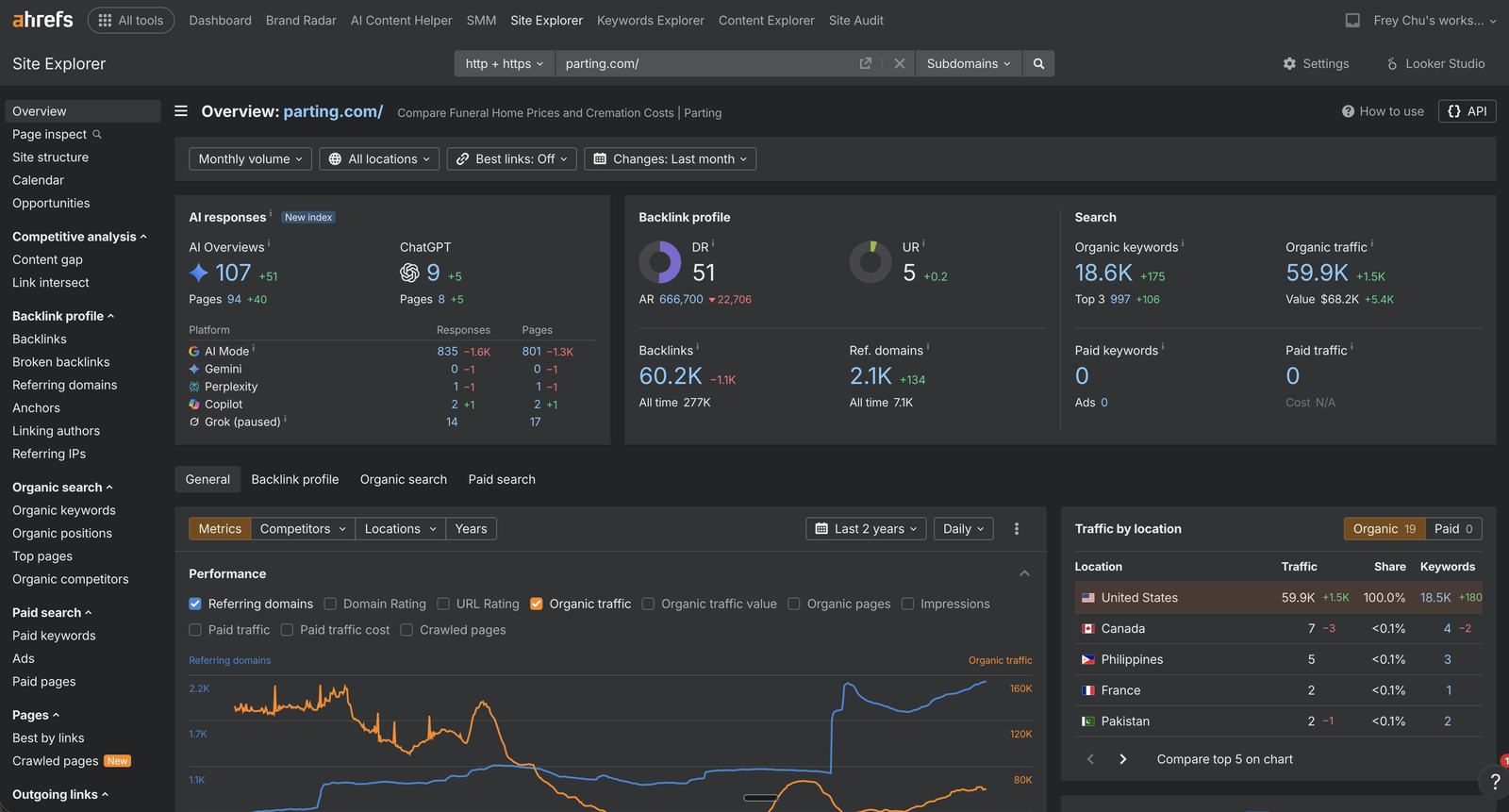This screenshot has width=1509, height=812.
Task: Go to next locations page arrow
Action: 1122,759
